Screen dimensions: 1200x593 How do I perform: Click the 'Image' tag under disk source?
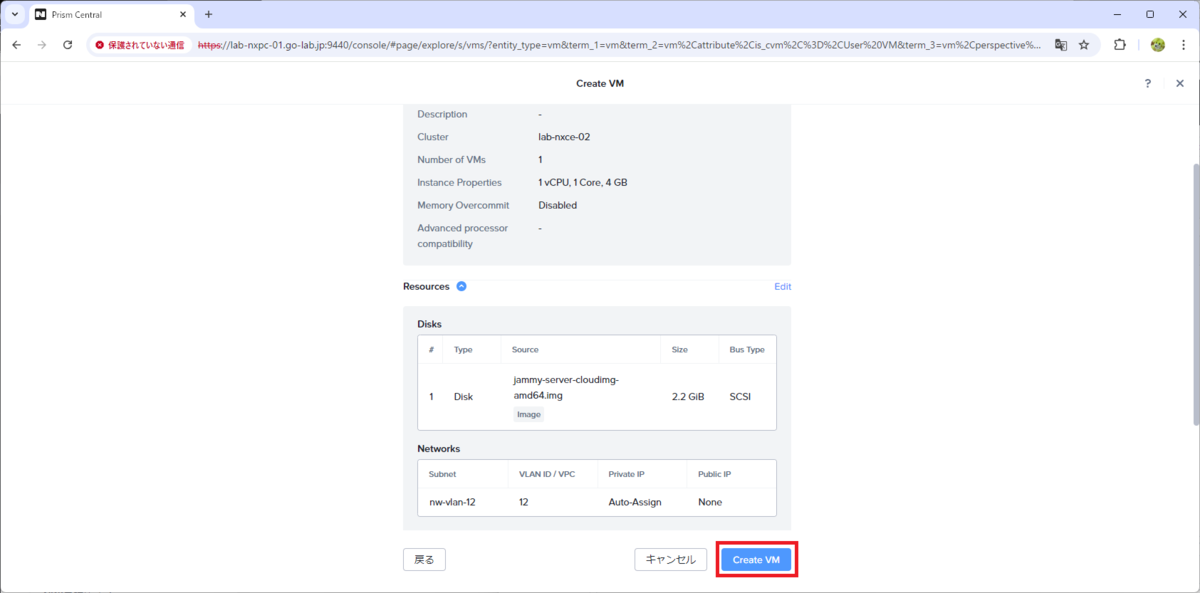529,414
